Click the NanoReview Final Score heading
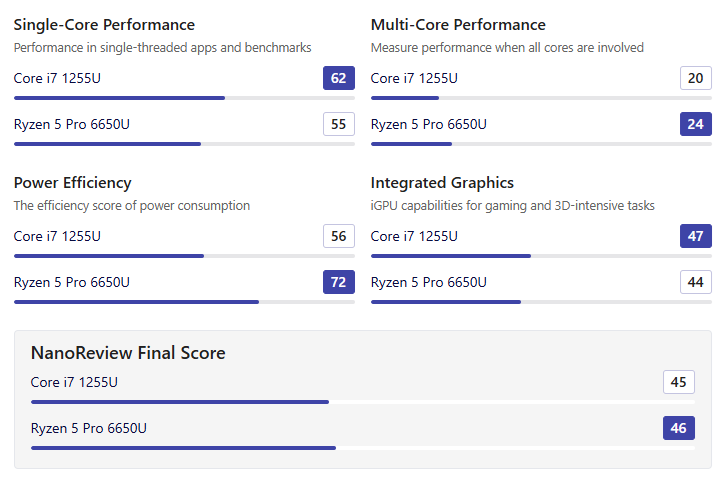 [128, 353]
